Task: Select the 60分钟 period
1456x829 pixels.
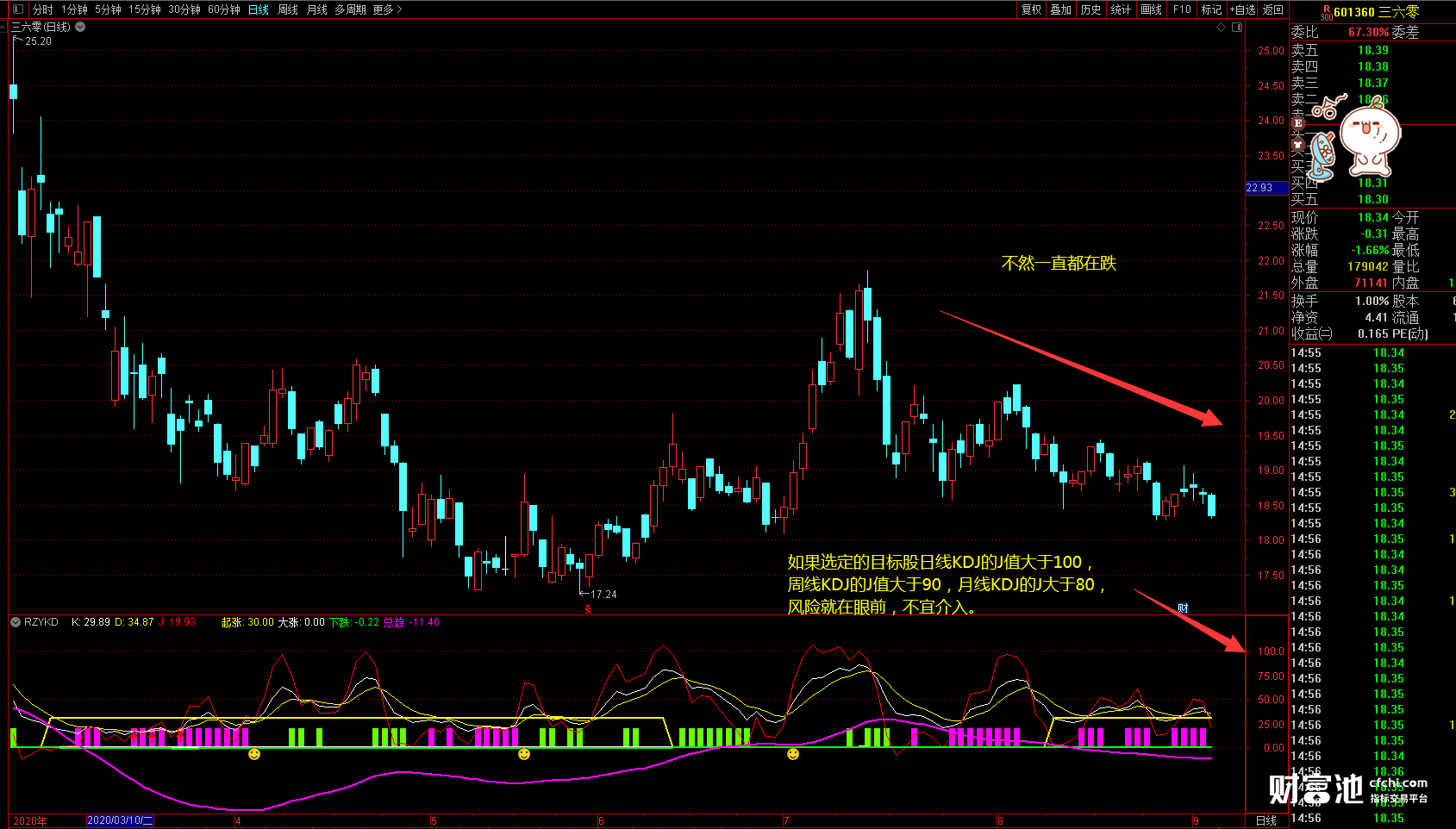Action: pyautogui.click(x=224, y=9)
